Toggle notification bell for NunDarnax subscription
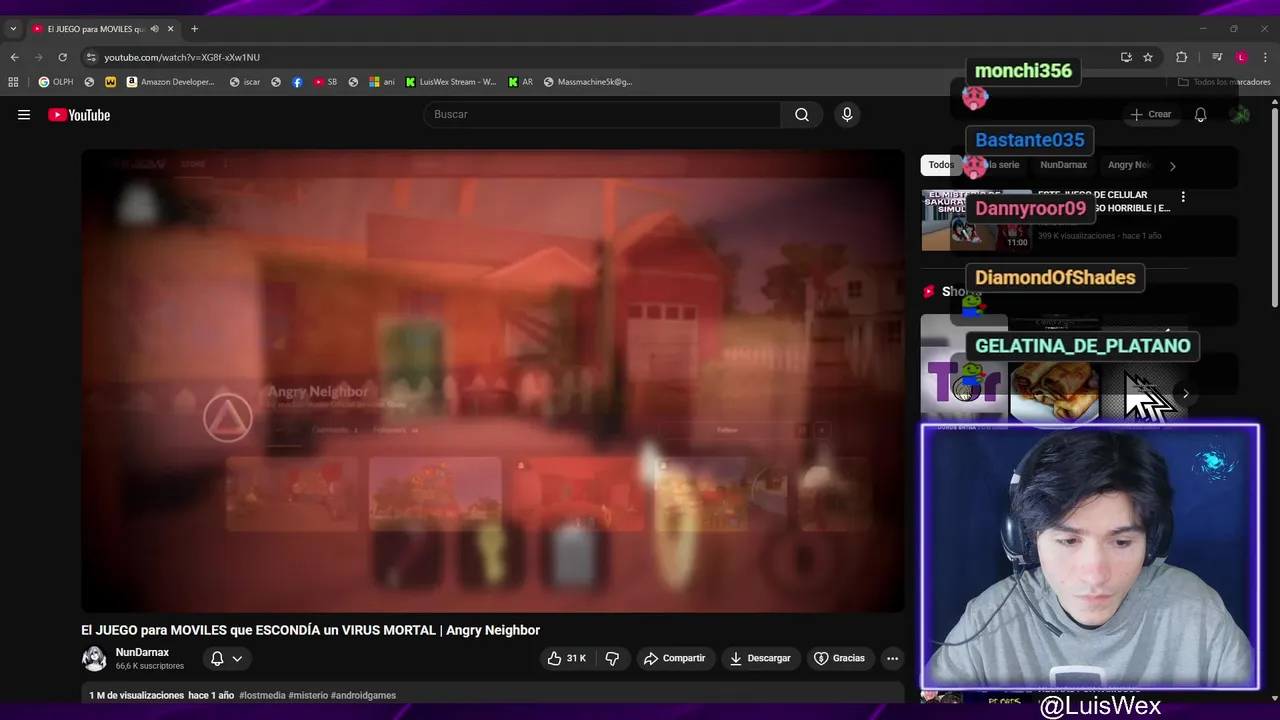This screenshot has width=1280, height=720. click(217, 658)
